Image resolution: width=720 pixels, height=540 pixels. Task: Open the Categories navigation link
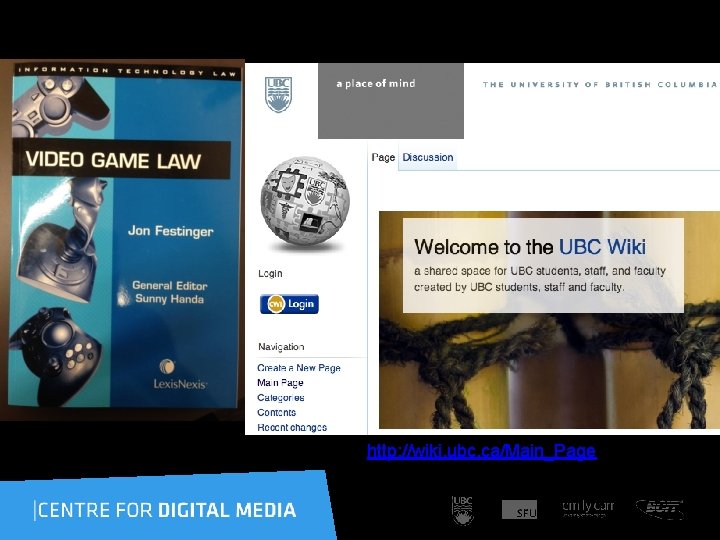[281, 398]
